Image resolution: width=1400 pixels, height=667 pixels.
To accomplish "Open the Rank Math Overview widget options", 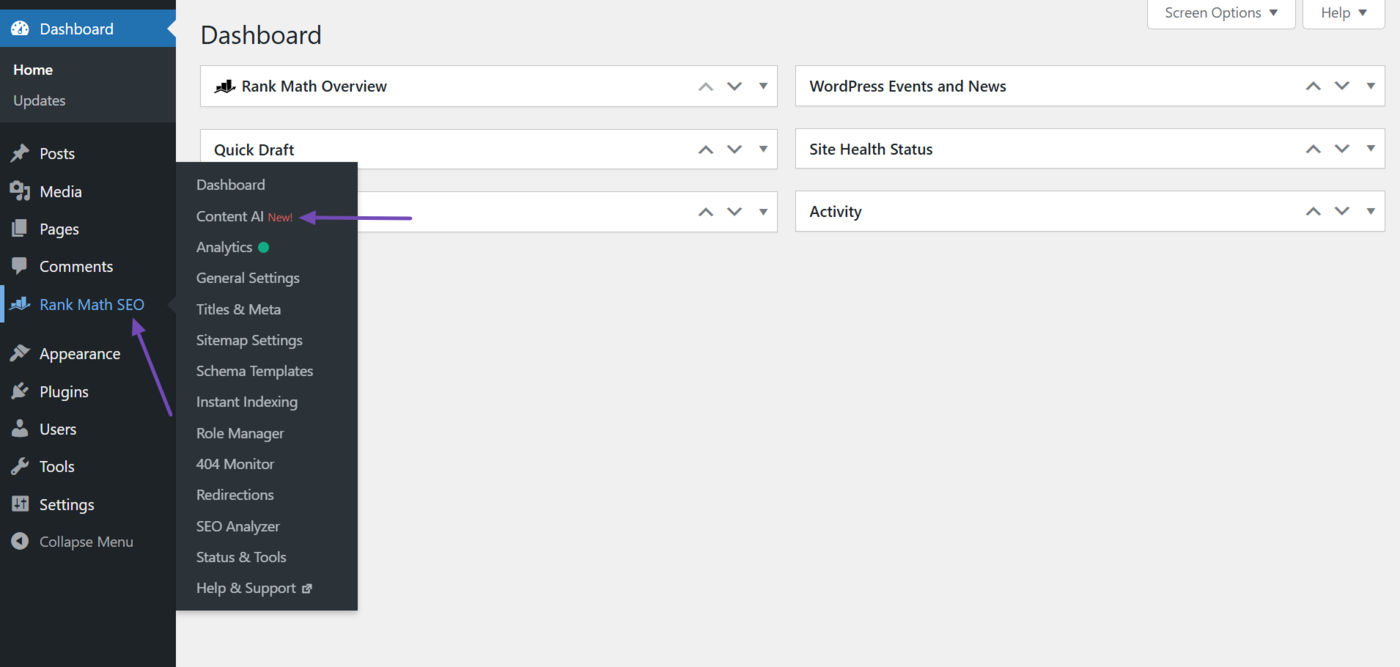I will (x=763, y=86).
